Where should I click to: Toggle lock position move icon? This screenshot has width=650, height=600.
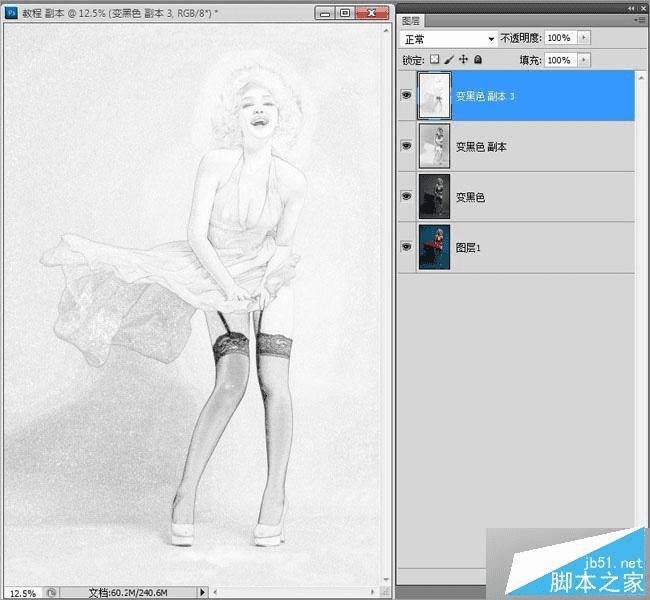tap(463, 59)
